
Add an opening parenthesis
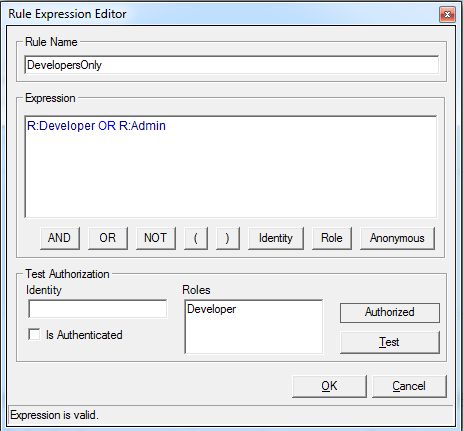[196, 238]
